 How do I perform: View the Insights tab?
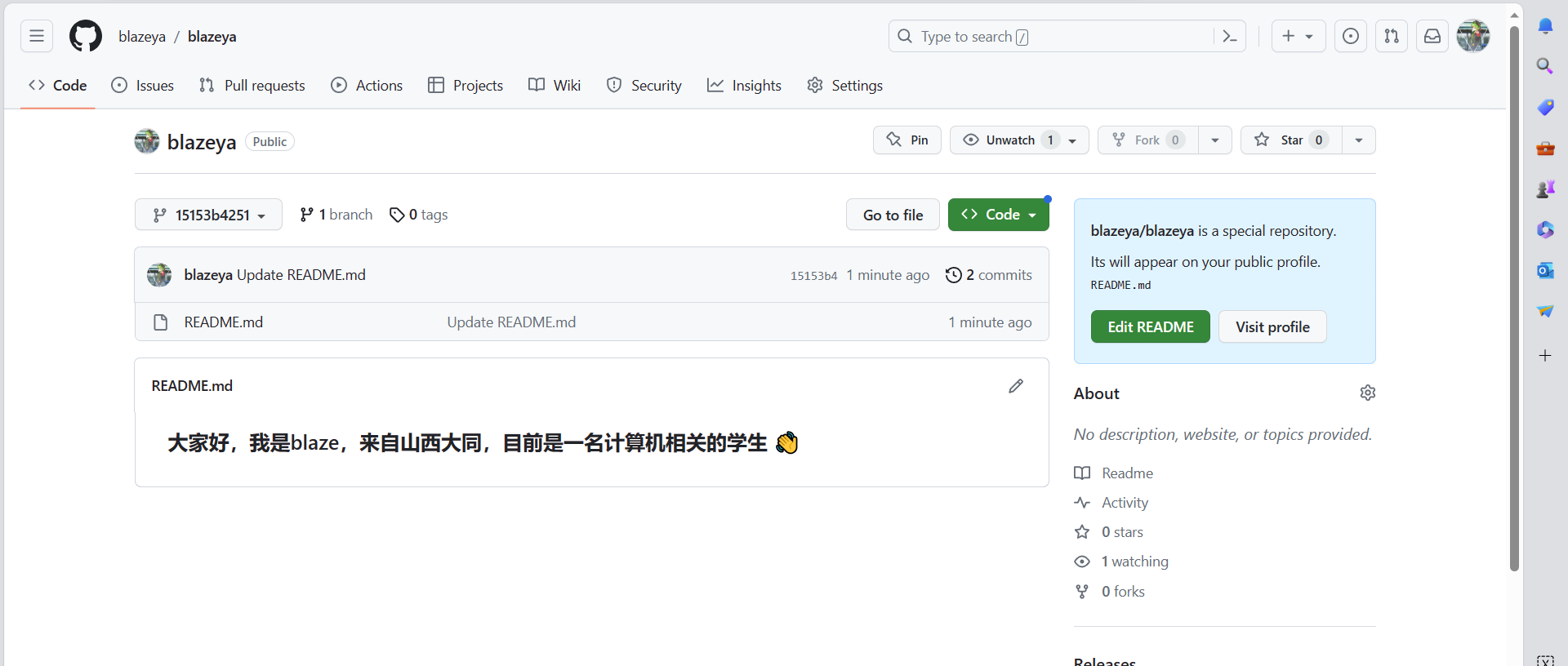[x=745, y=86]
